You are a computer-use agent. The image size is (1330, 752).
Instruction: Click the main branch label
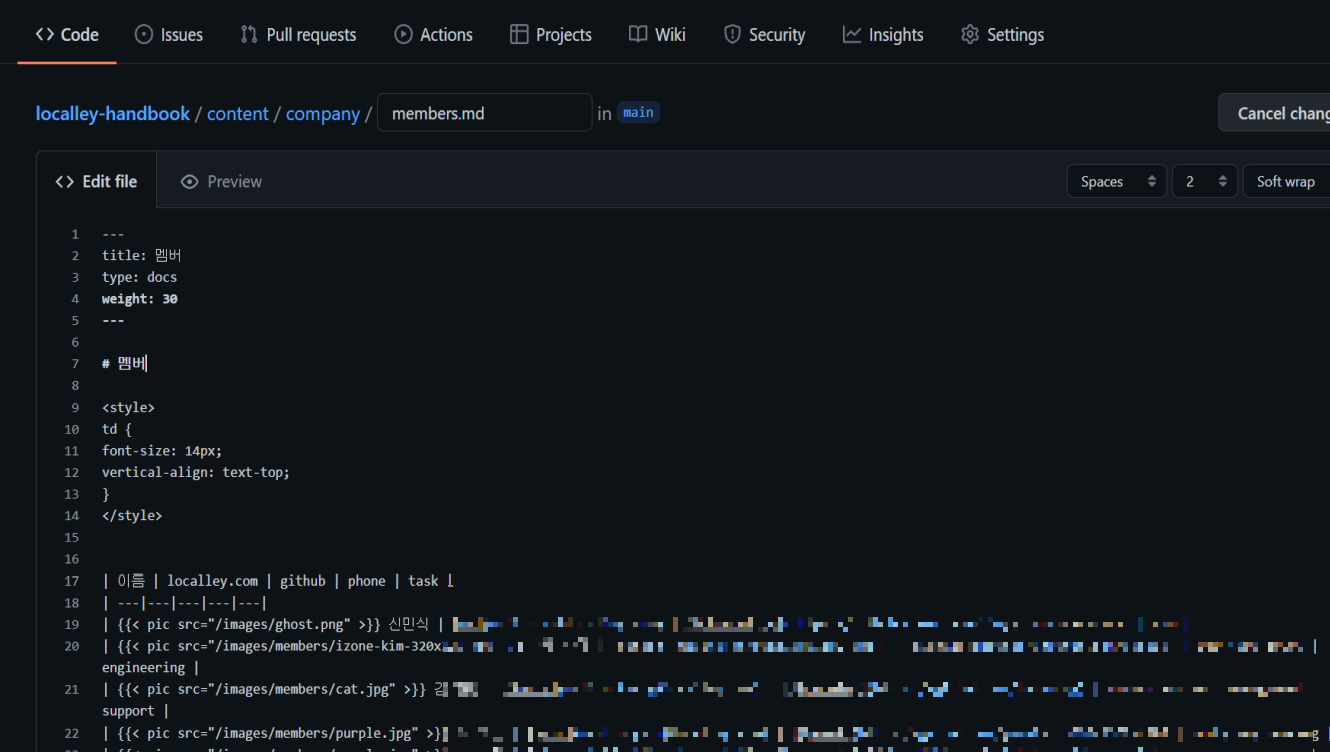(638, 113)
